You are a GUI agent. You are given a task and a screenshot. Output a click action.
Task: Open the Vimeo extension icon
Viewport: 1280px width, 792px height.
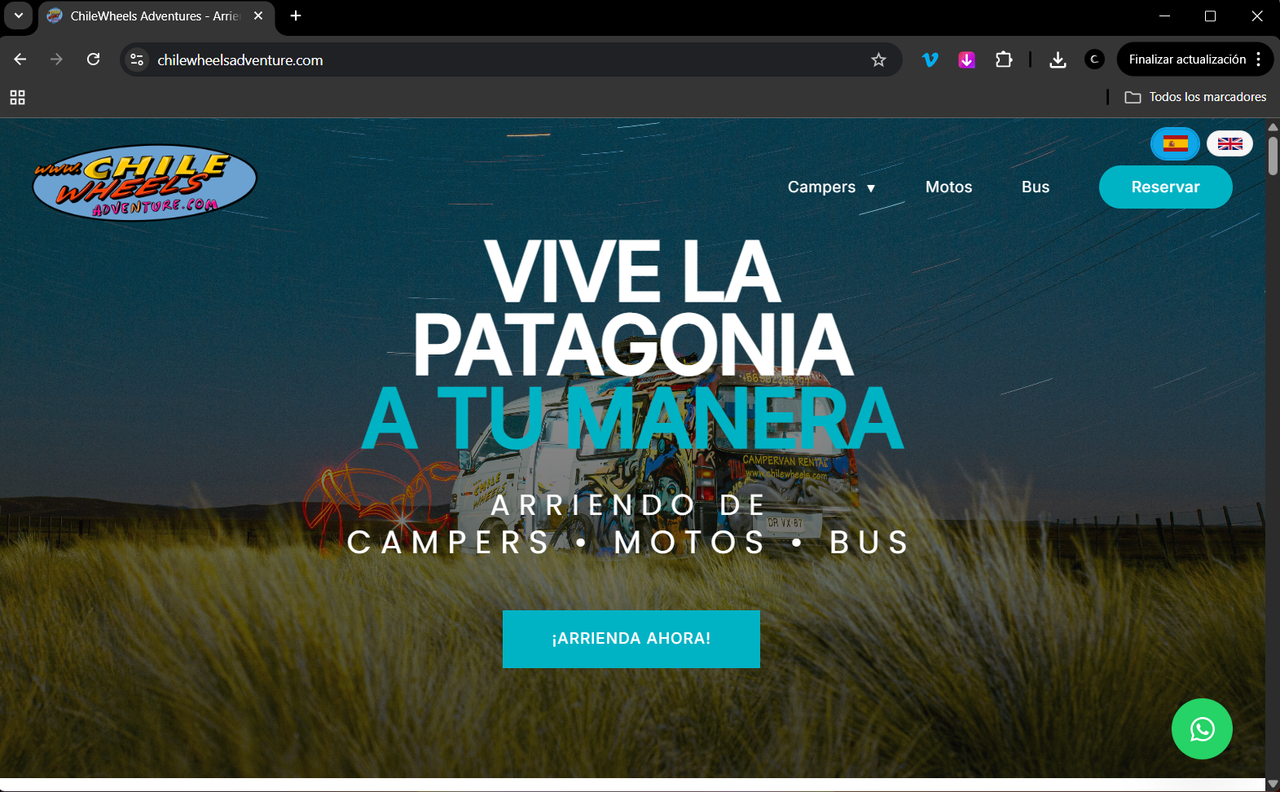[930, 60]
